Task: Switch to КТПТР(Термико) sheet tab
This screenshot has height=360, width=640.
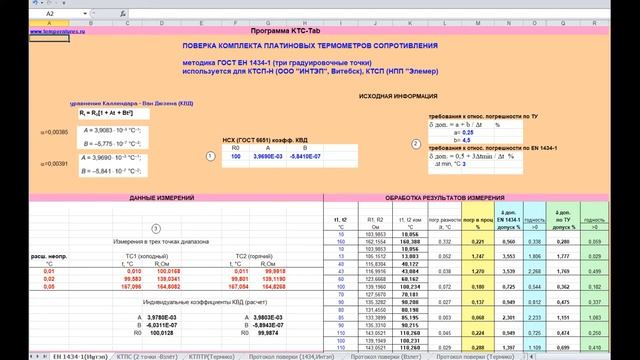Action: (x=211, y=356)
